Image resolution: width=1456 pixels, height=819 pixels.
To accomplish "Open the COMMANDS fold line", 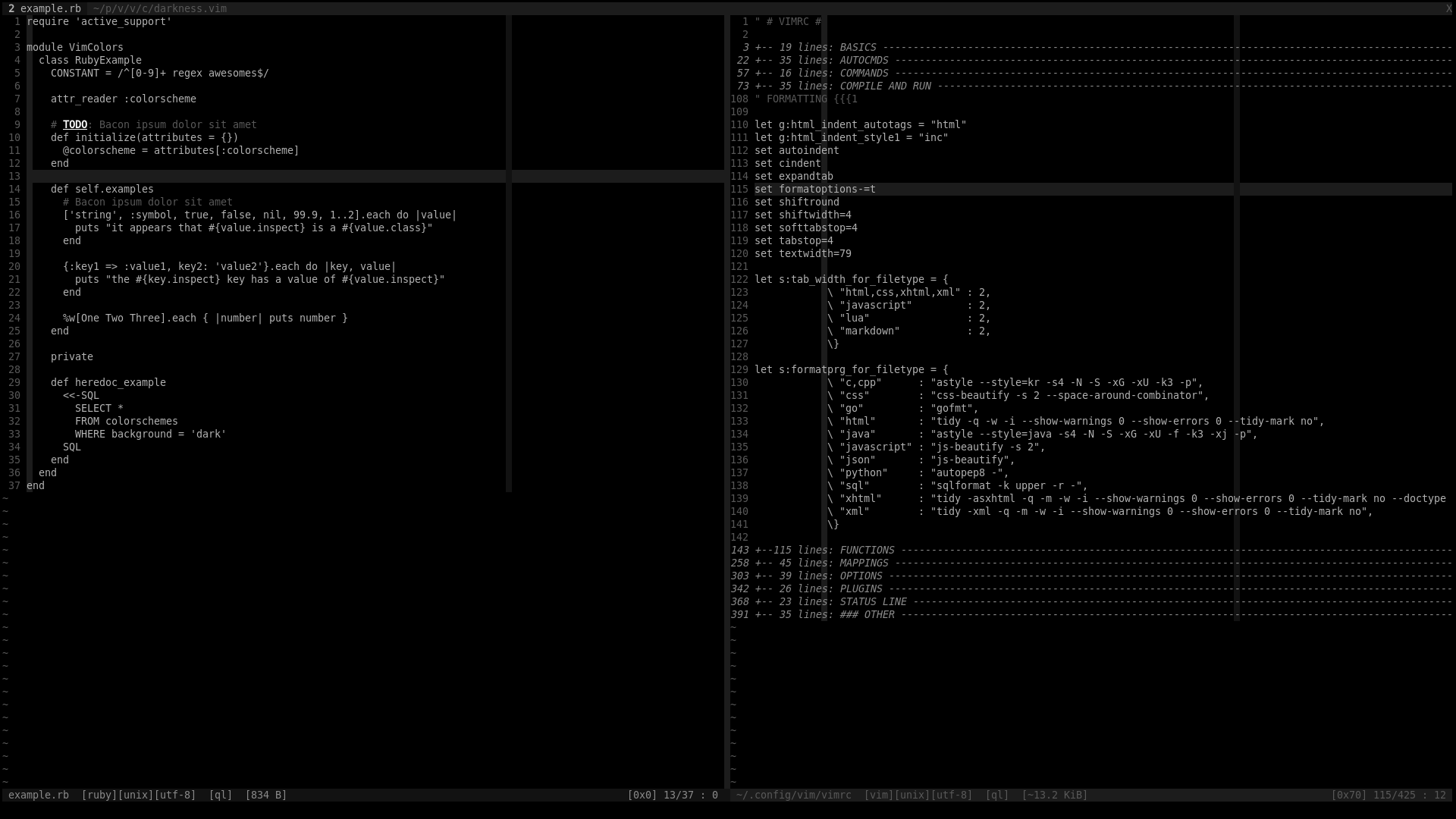I will point(863,73).
